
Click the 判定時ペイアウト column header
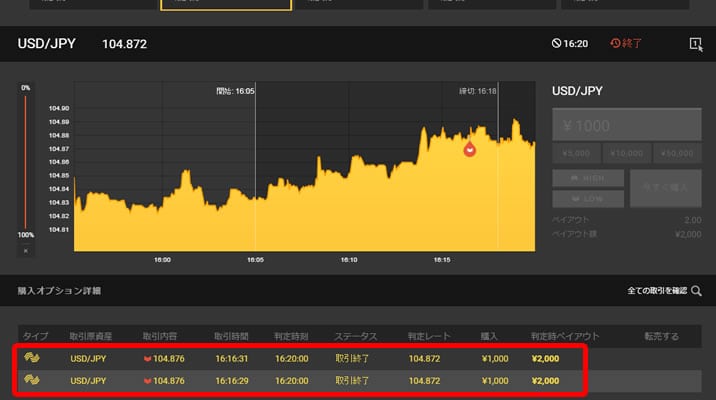(565, 337)
